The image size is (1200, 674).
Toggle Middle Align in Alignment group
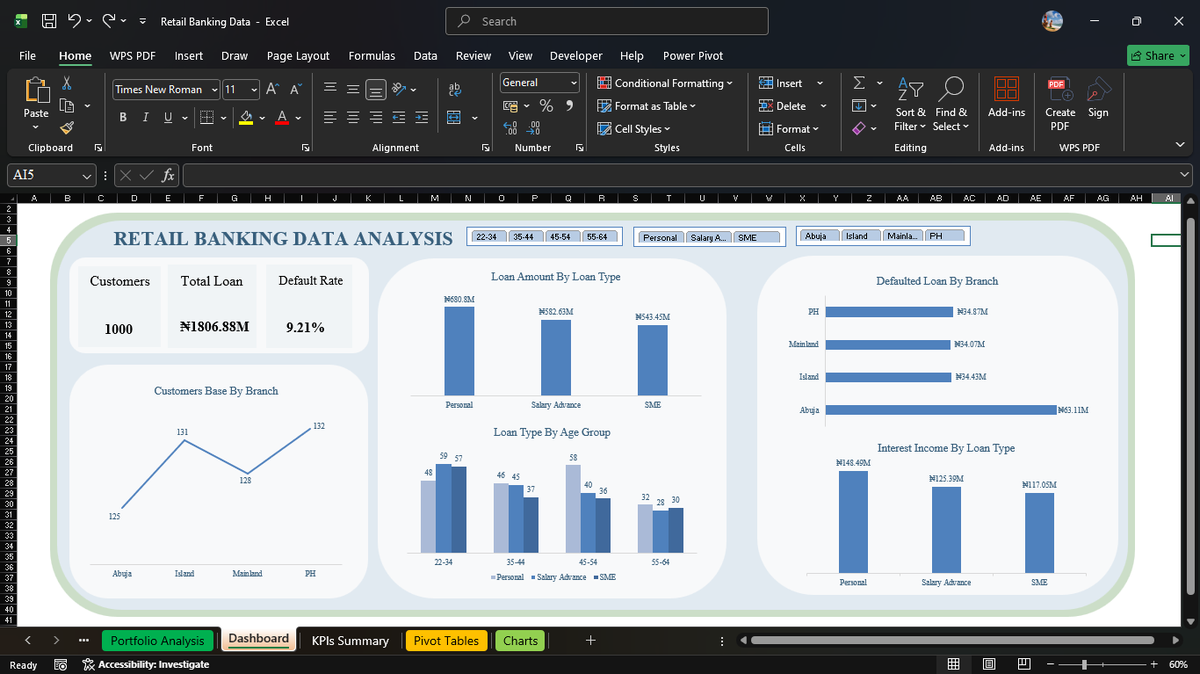[353, 89]
